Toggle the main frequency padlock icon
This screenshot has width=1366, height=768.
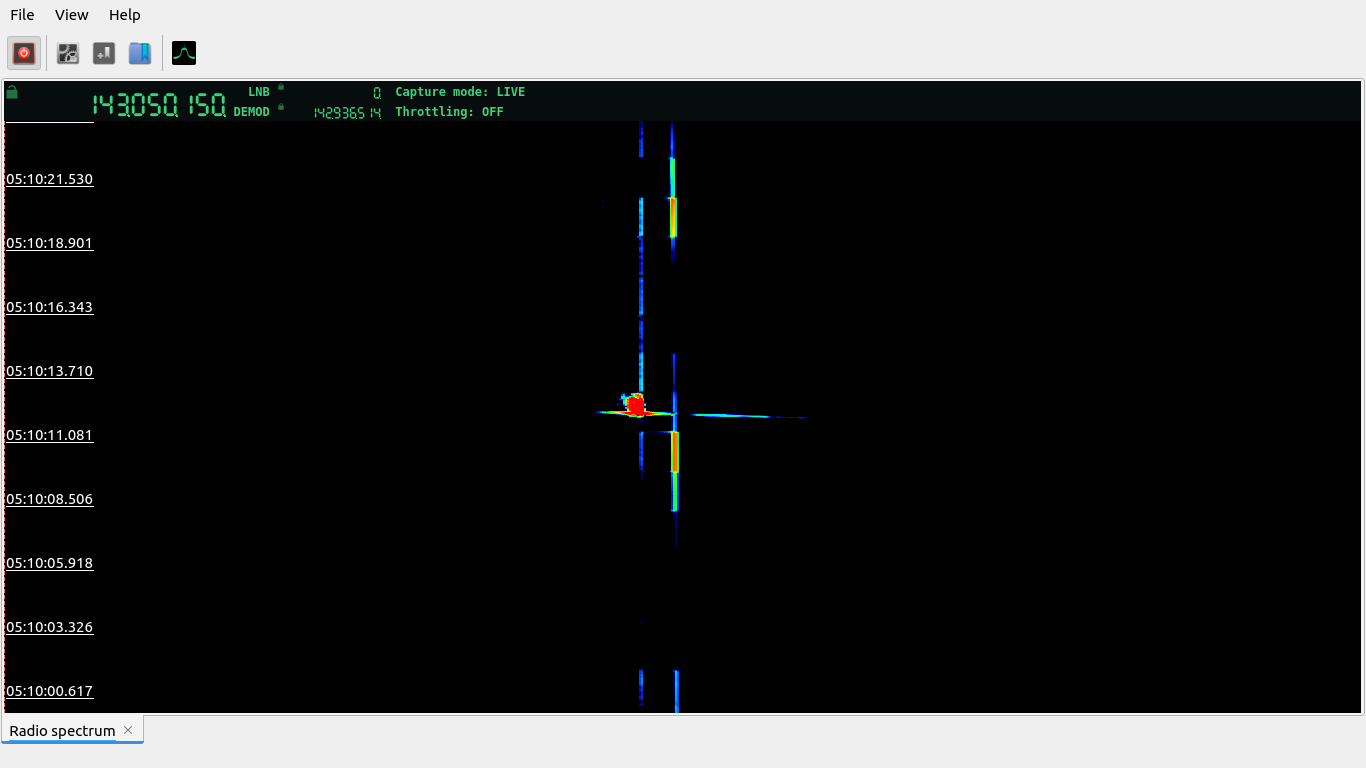coord(12,92)
